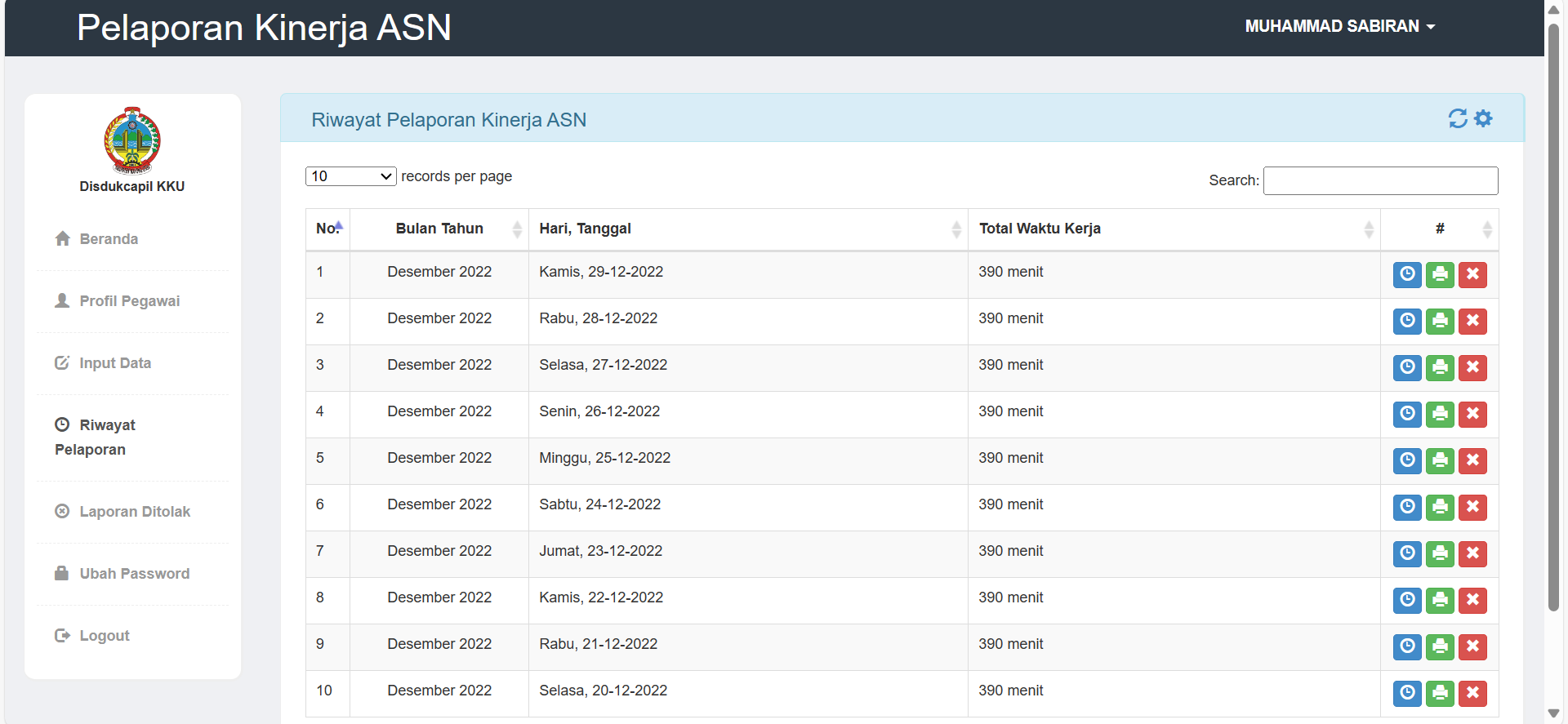Delete the Selasa, 27-12-2022 record
The width and height of the screenshot is (1568, 724).
tap(1472, 368)
